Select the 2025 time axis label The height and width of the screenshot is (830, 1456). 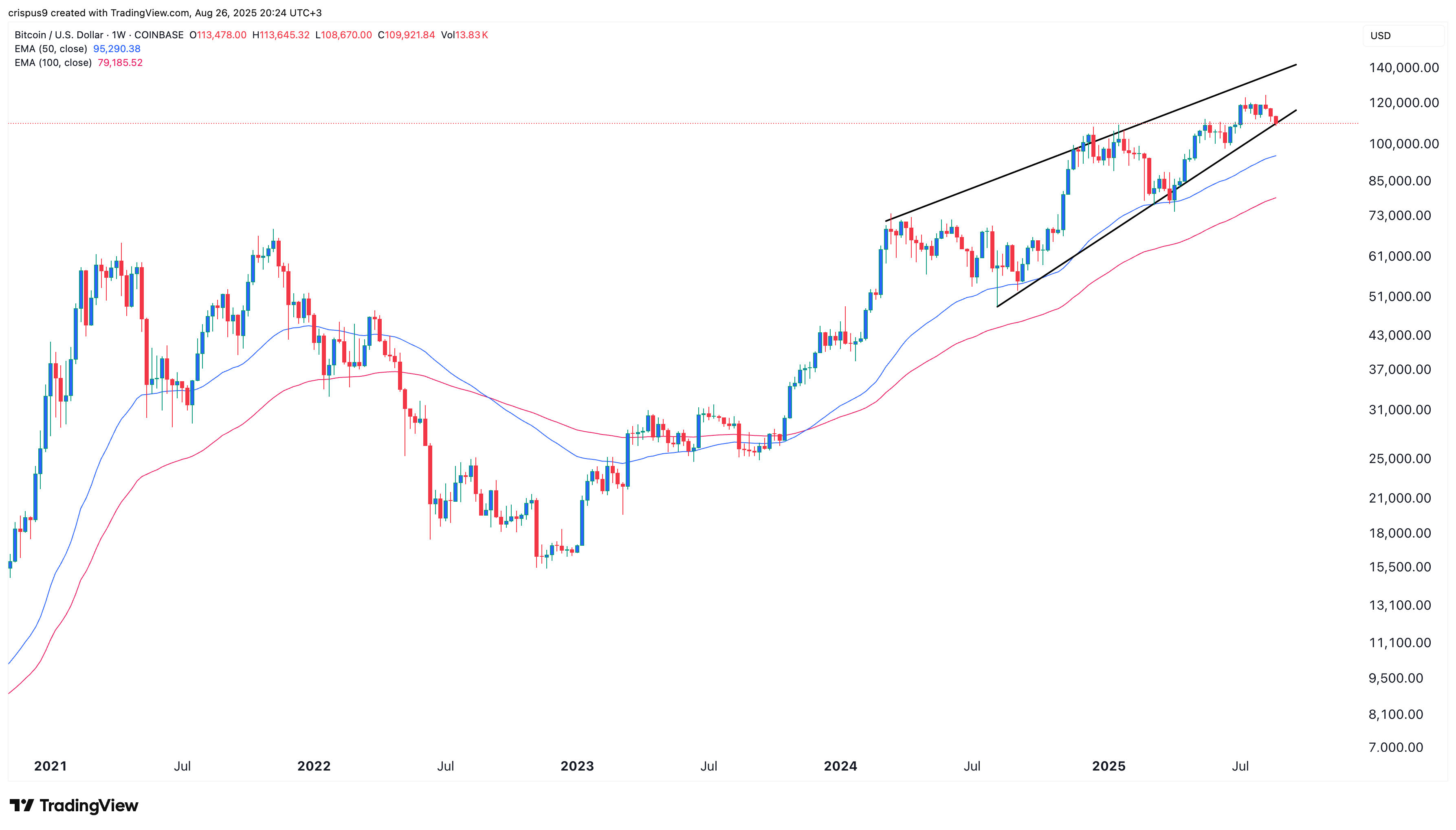[x=1108, y=766]
